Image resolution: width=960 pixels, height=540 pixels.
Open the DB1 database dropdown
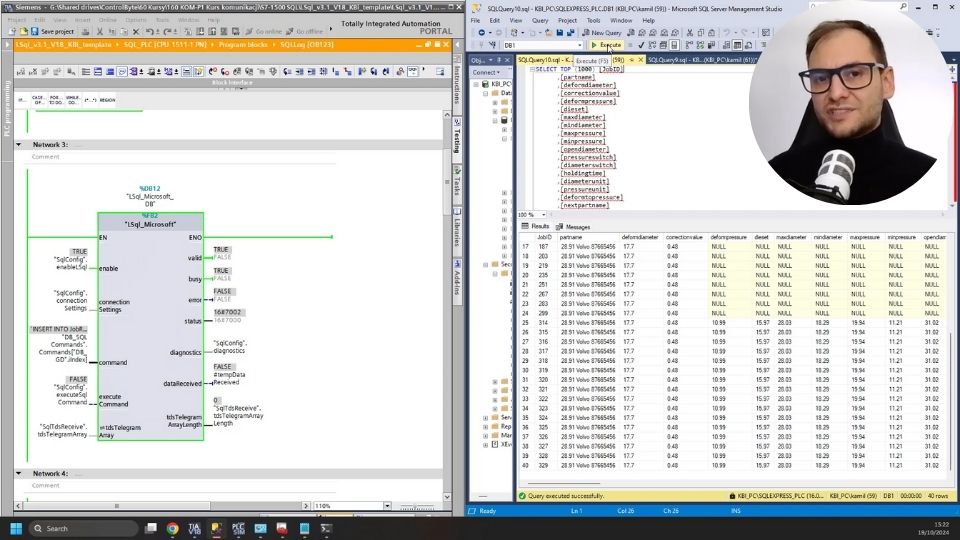coord(579,45)
